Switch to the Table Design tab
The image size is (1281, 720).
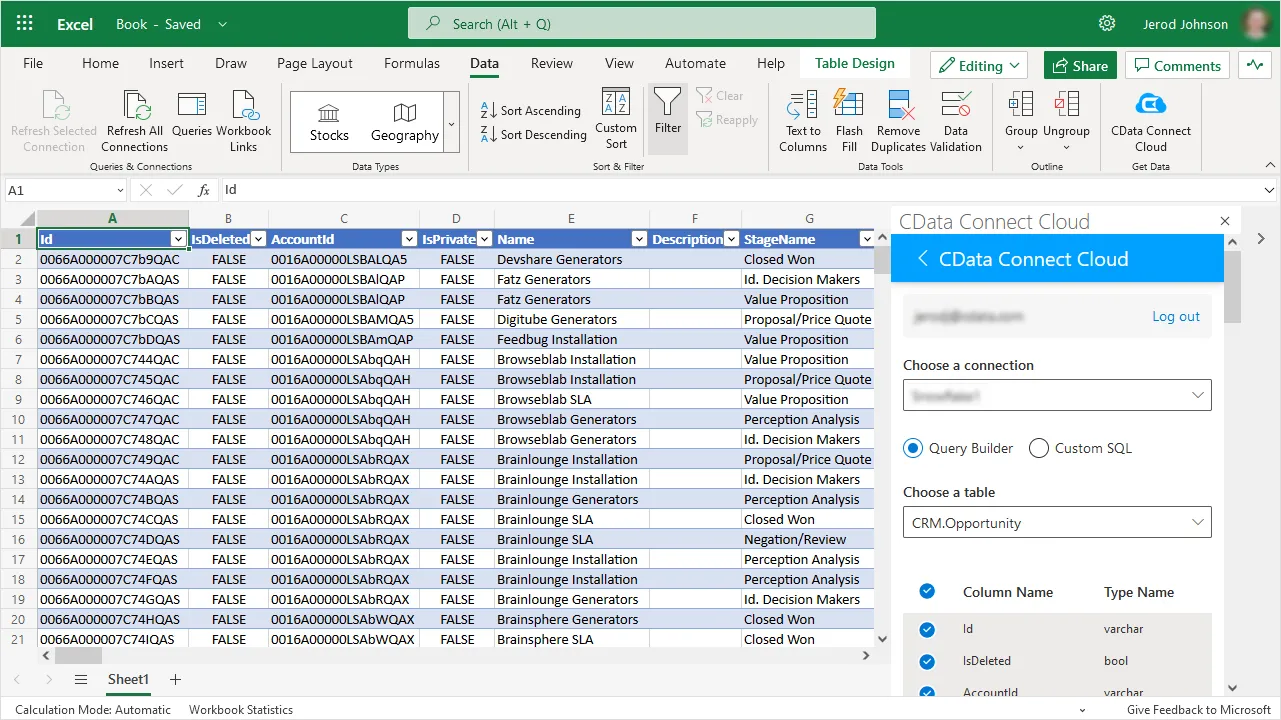pyautogui.click(x=855, y=63)
